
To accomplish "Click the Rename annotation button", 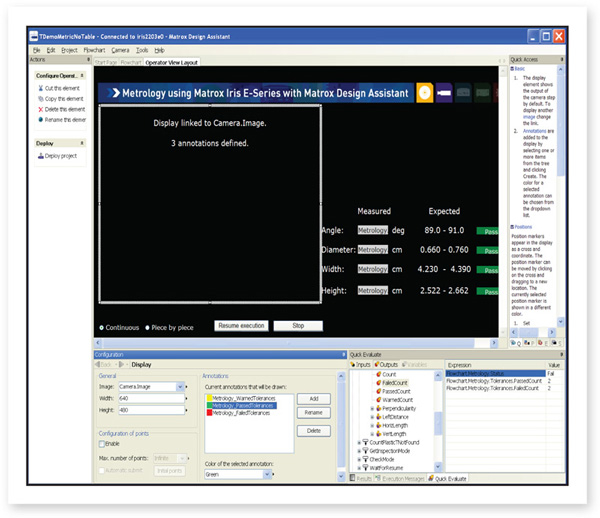I will [x=314, y=412].
